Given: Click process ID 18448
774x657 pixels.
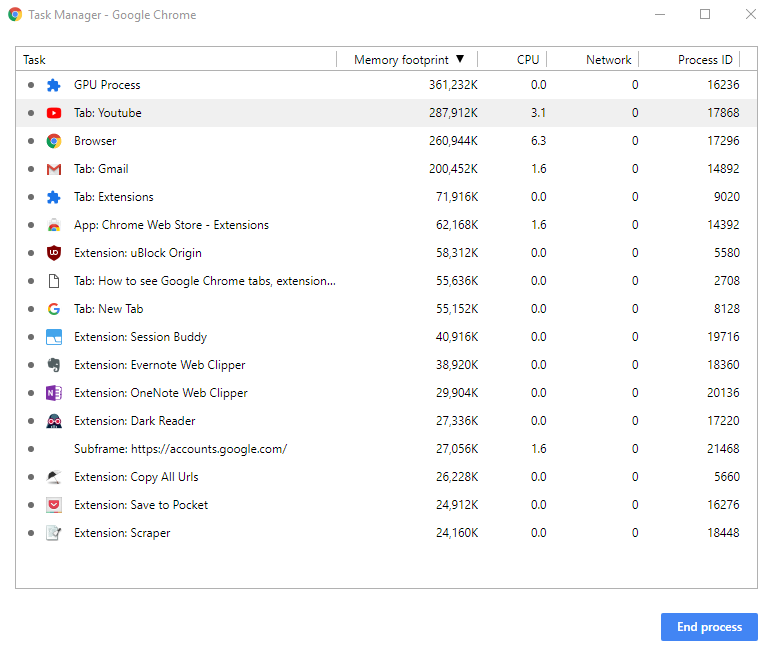Looking at the screenshot, I should point(723,533).
